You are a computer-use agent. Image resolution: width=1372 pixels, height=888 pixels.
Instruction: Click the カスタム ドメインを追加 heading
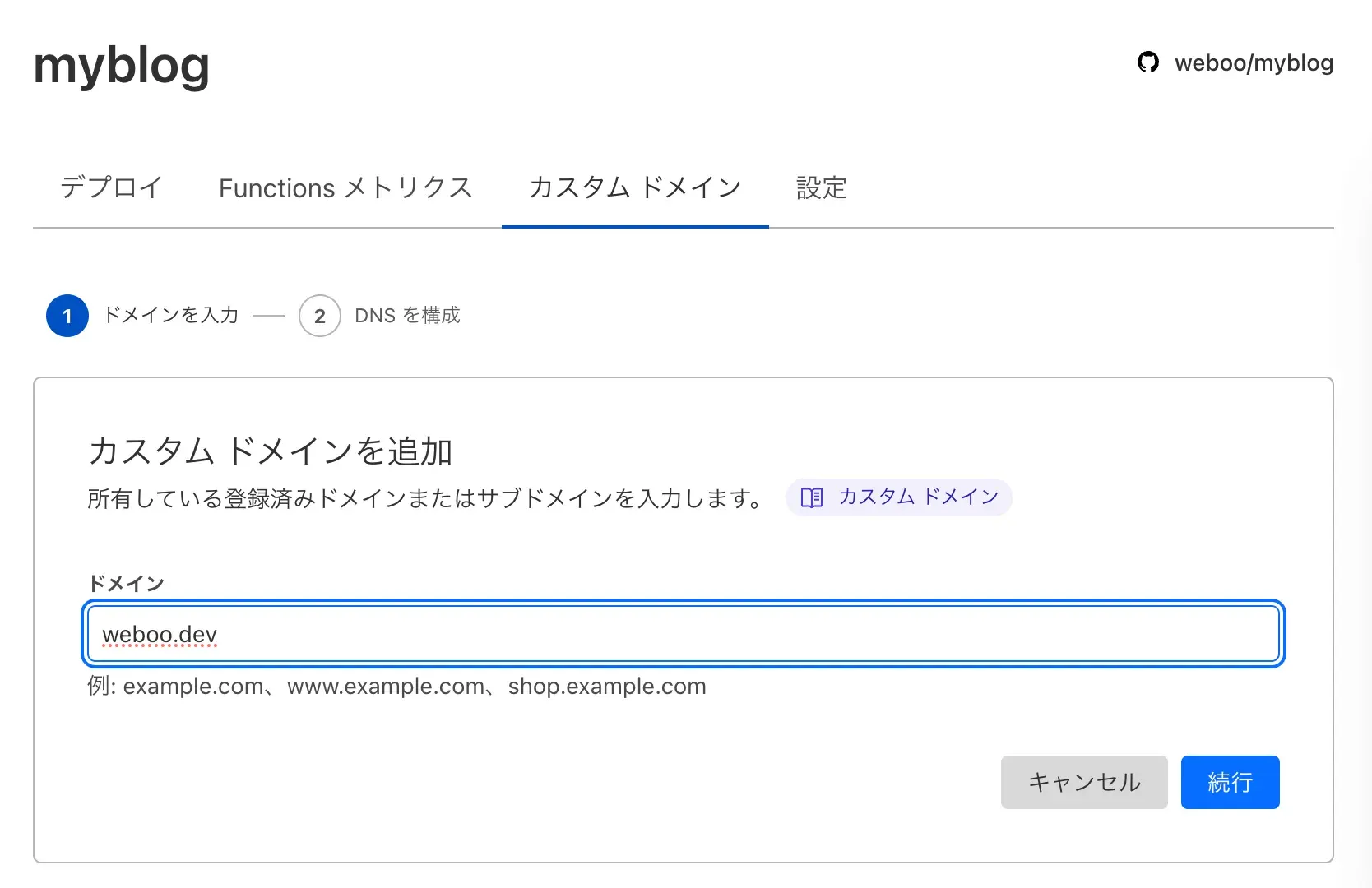(x=271, y=451)
